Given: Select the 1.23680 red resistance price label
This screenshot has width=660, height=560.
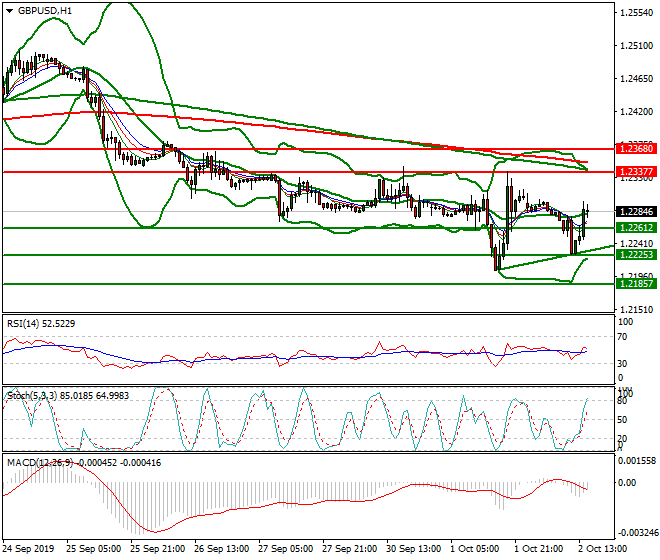Looking at the screenshot, I should click(636, 149).
